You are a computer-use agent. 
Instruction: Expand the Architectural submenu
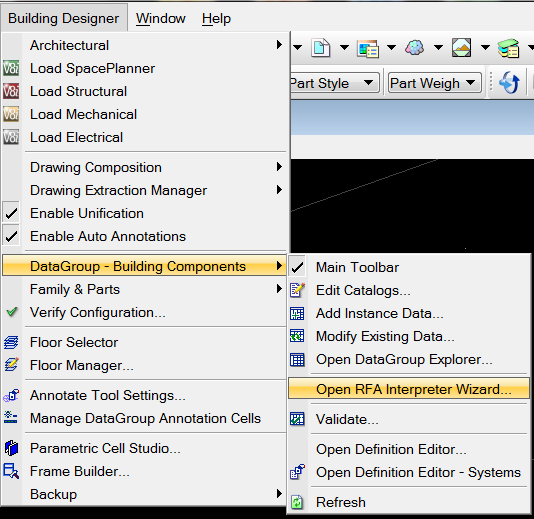click(x=144, y=45)
